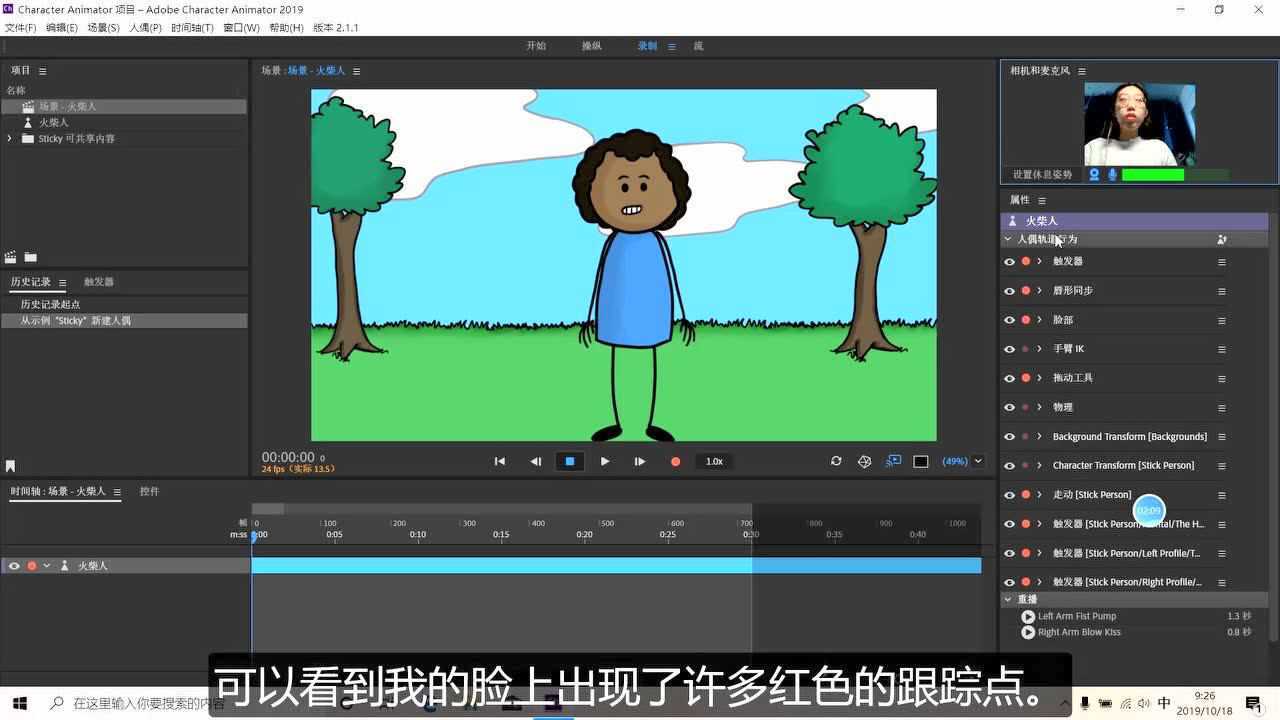Select the bookmark flag icon below the project panel

[x=12, y=464]
